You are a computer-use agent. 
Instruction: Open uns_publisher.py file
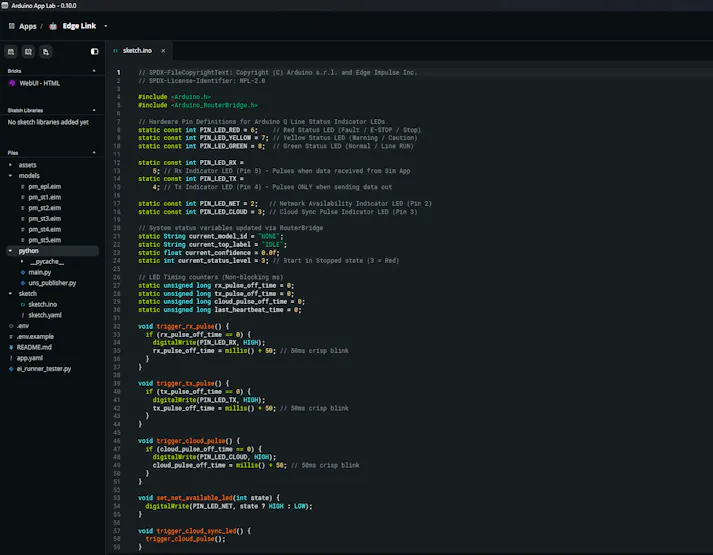pyautogui.click(x=52, y=283)
